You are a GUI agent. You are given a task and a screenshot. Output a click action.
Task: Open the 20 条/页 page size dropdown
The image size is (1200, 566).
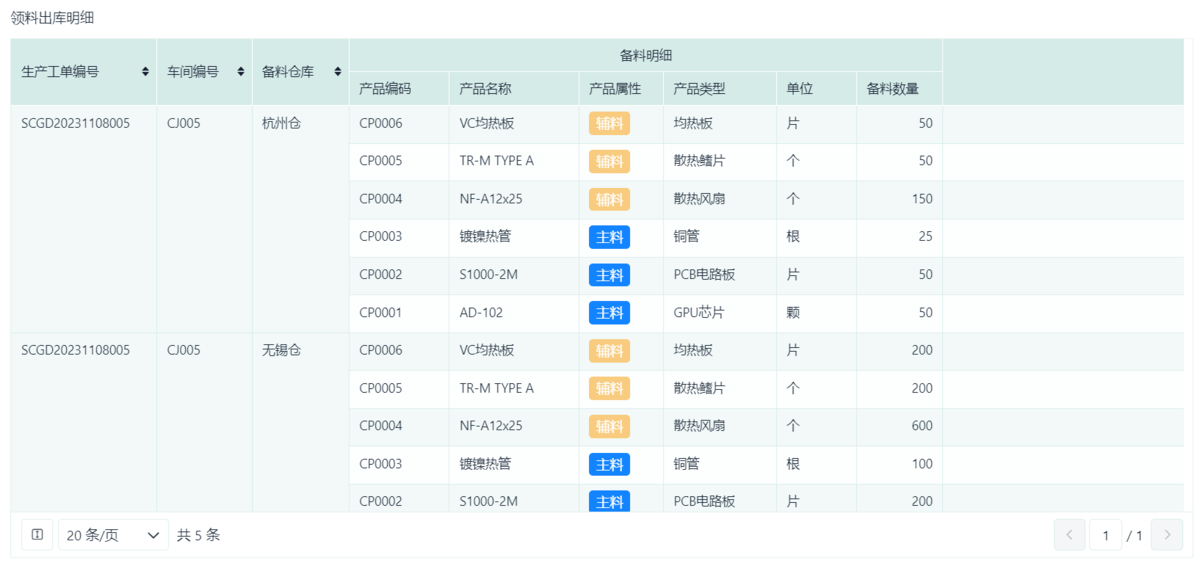(x=113, y=535)
